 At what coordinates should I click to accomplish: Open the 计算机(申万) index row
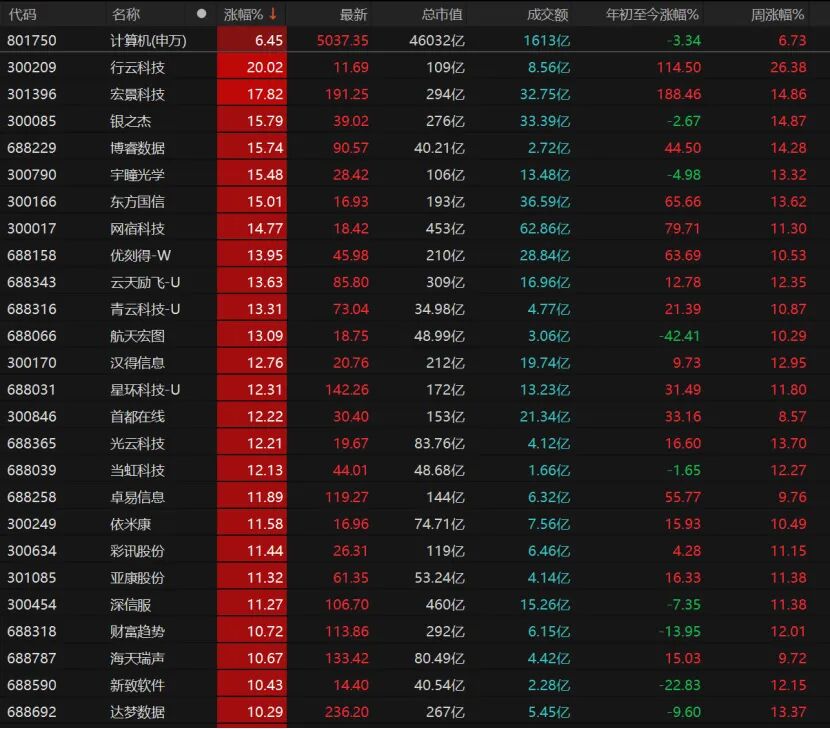pos(148,40)
